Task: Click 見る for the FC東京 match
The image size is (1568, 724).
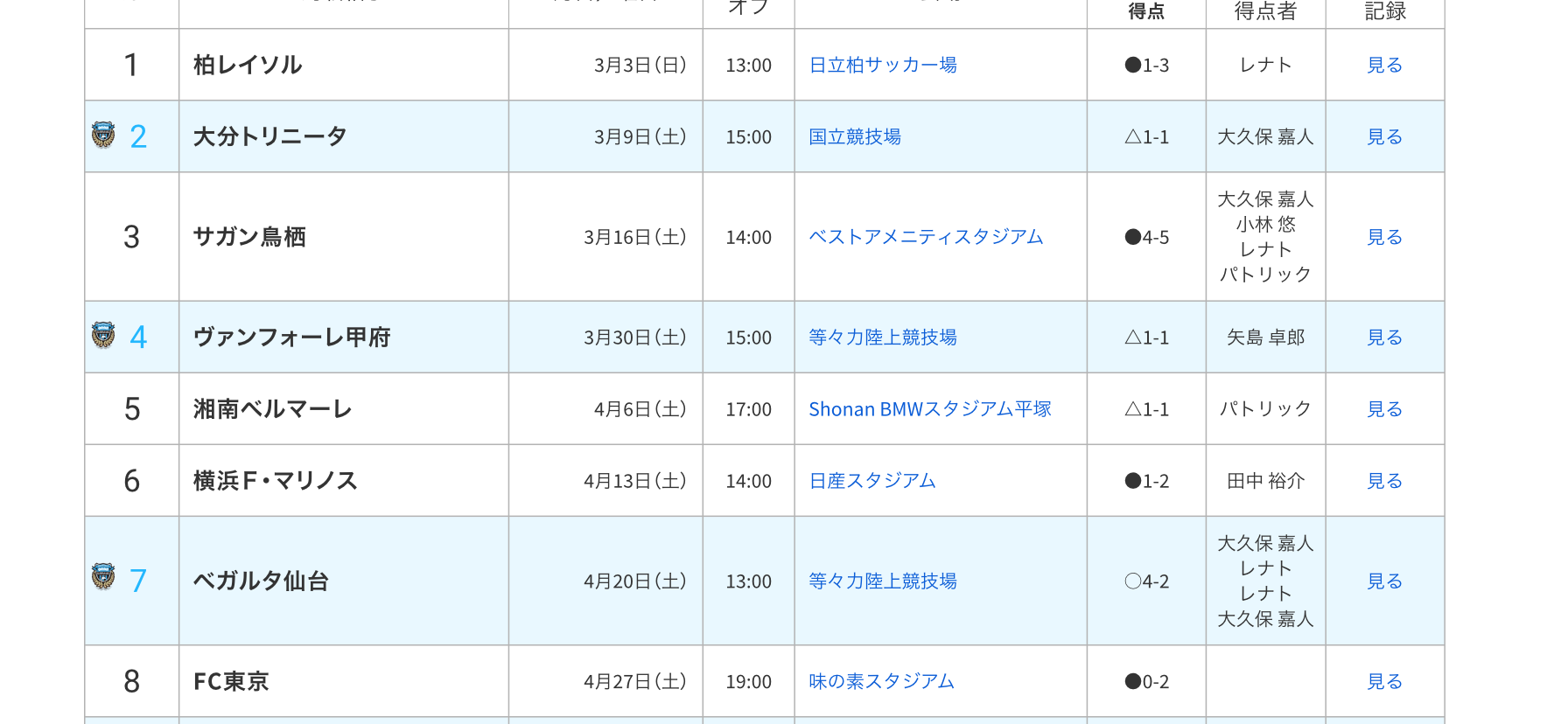Action: point(1384,681)
